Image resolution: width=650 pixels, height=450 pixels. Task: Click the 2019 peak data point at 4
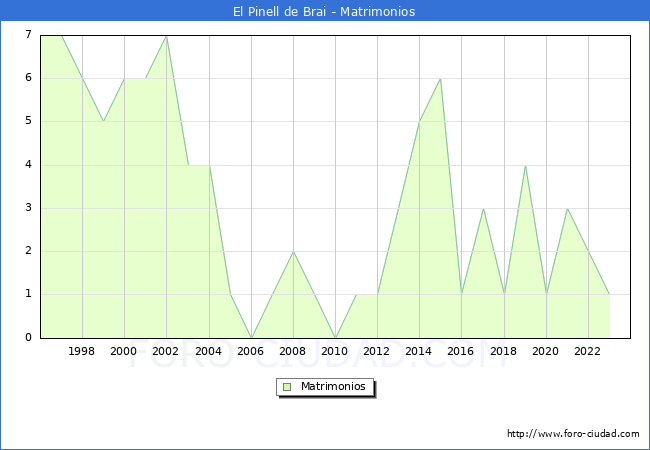[525, 166]
